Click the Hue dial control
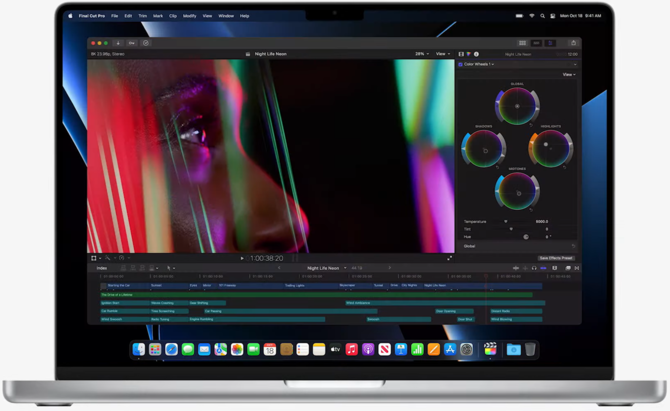This screenshot has width=670, height=411. click(x=526, y=237)
